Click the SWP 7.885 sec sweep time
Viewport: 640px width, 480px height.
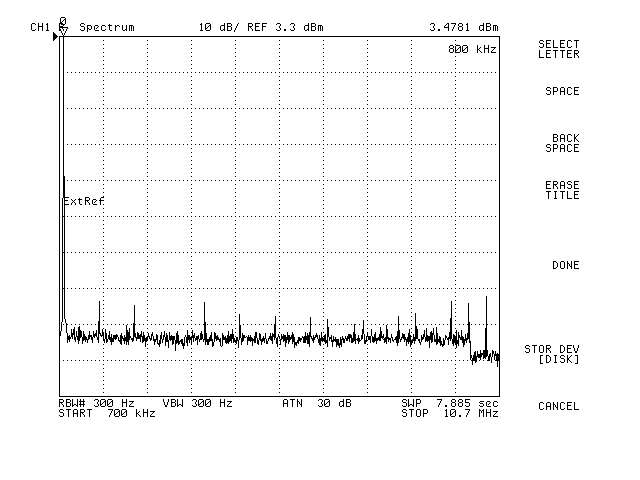click(449, 402)
